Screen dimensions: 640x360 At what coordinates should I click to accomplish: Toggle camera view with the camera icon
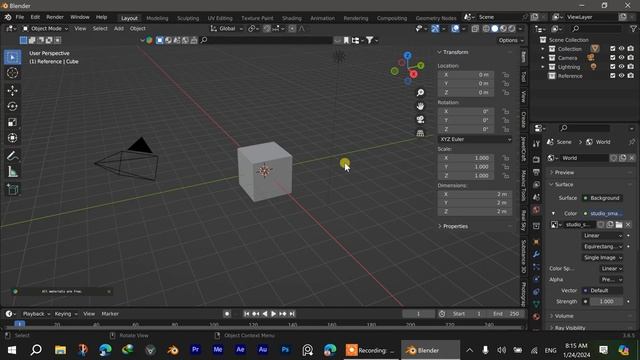click(420, 120)
